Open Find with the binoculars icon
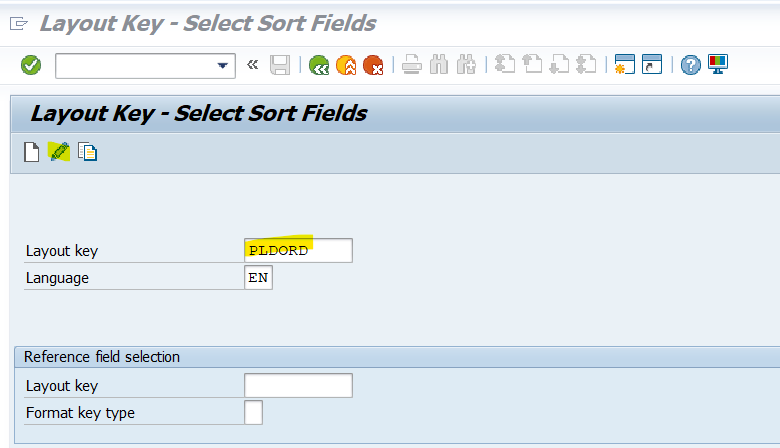Viewport: 780px width, 448px height. tap(439, 65)
